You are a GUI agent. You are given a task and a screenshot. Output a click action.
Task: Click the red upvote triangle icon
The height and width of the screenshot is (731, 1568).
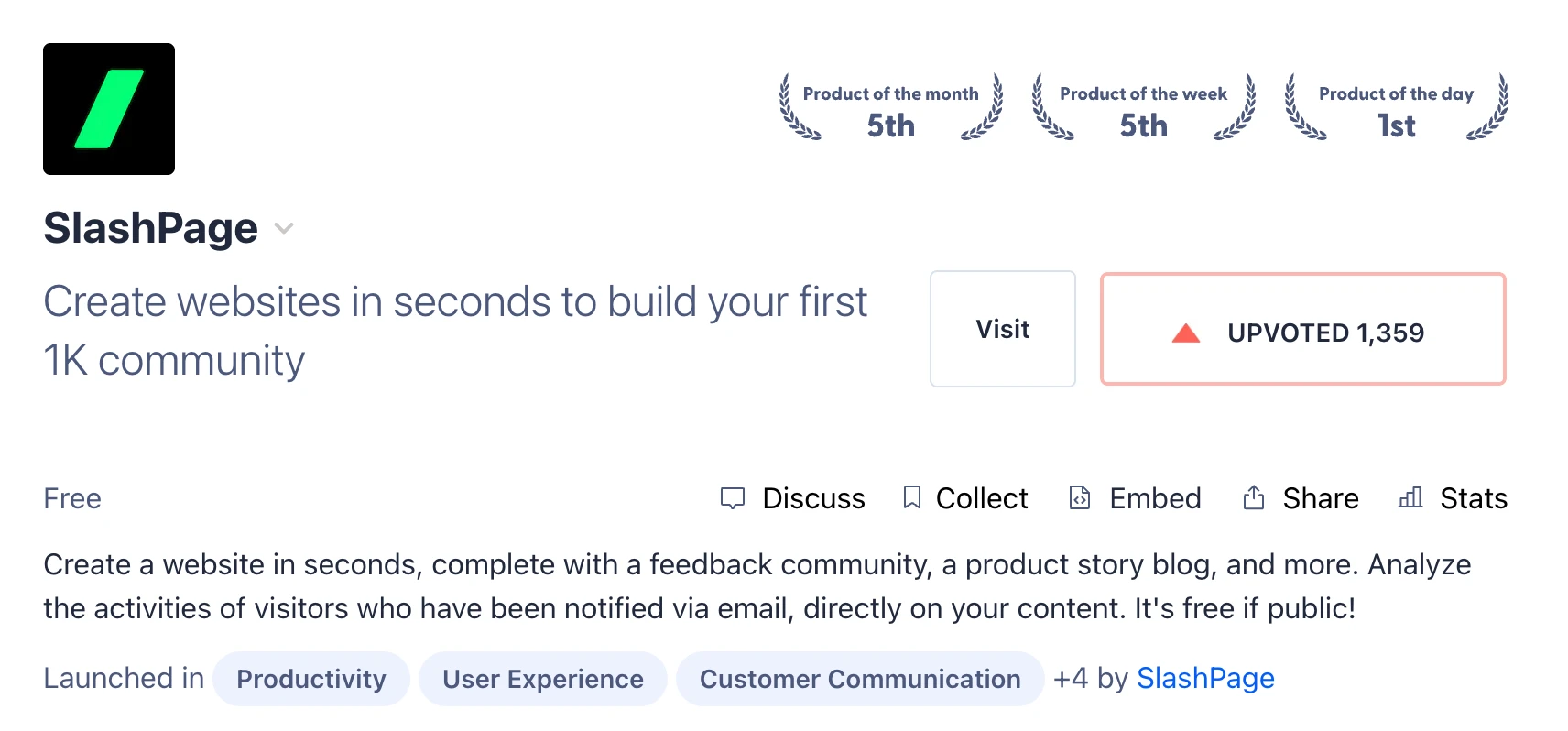[1186, 333]
